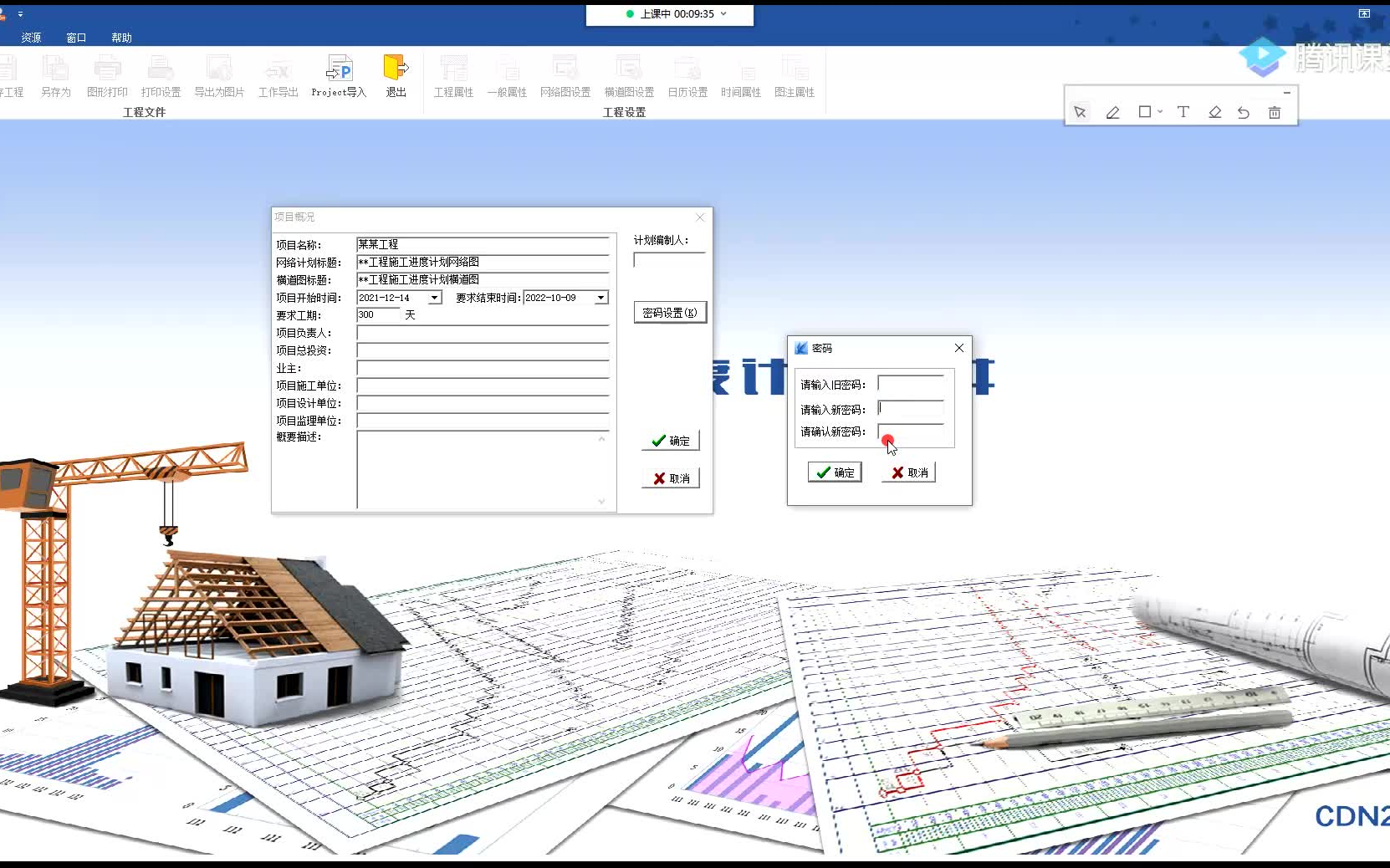
Task: Click the 另存为 save-as icon
Action: [x=56, y=76]
